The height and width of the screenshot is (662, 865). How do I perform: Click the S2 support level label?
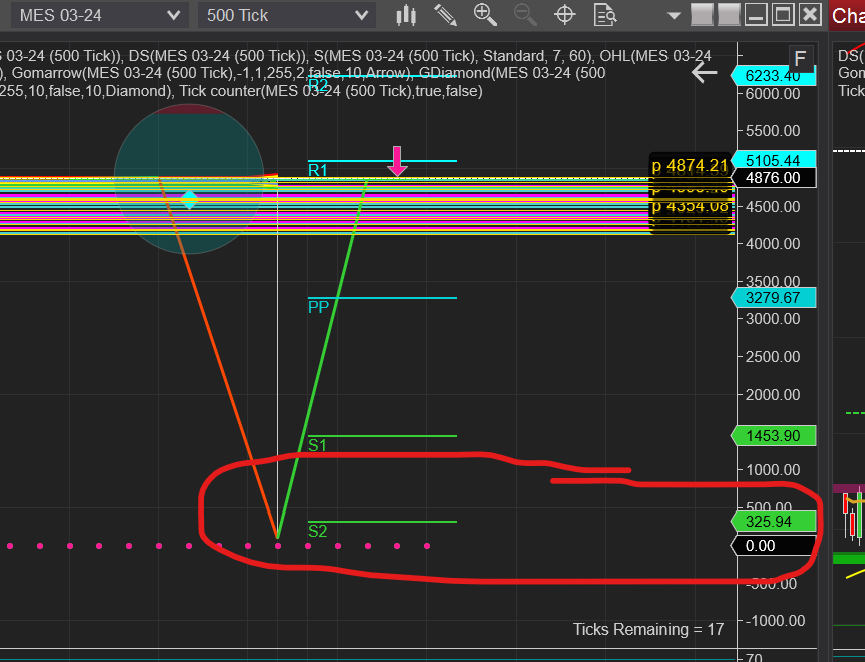317,531
